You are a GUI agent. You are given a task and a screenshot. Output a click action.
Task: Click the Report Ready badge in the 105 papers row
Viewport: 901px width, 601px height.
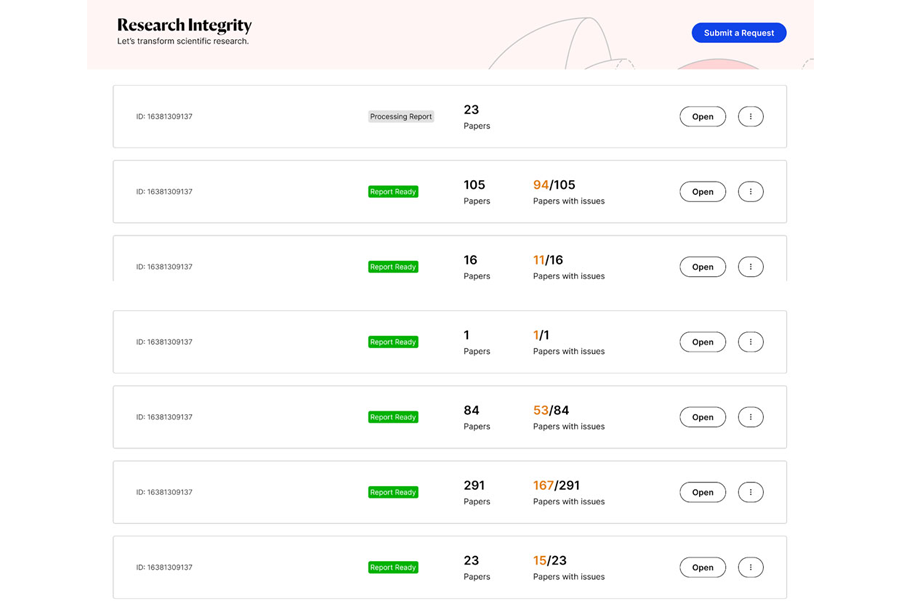(393, 191)
